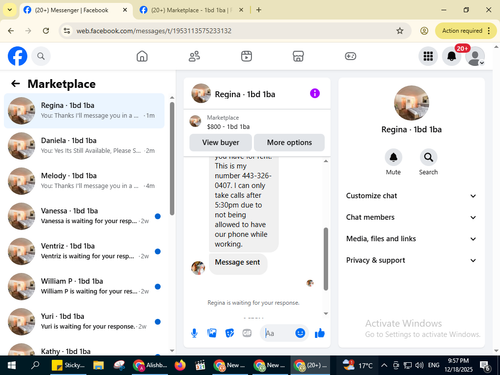Open Regina 1bd 1ba conversation

click(84, 111)
